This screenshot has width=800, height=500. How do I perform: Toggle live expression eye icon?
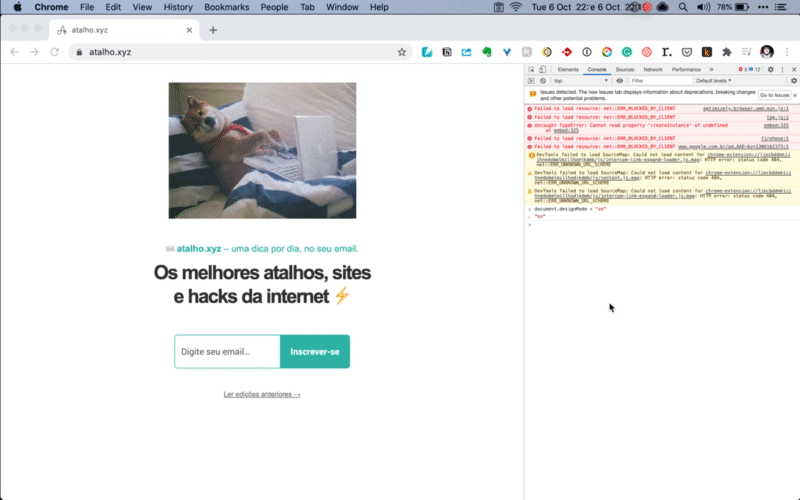pyautogui.click(x=619, y=81)
